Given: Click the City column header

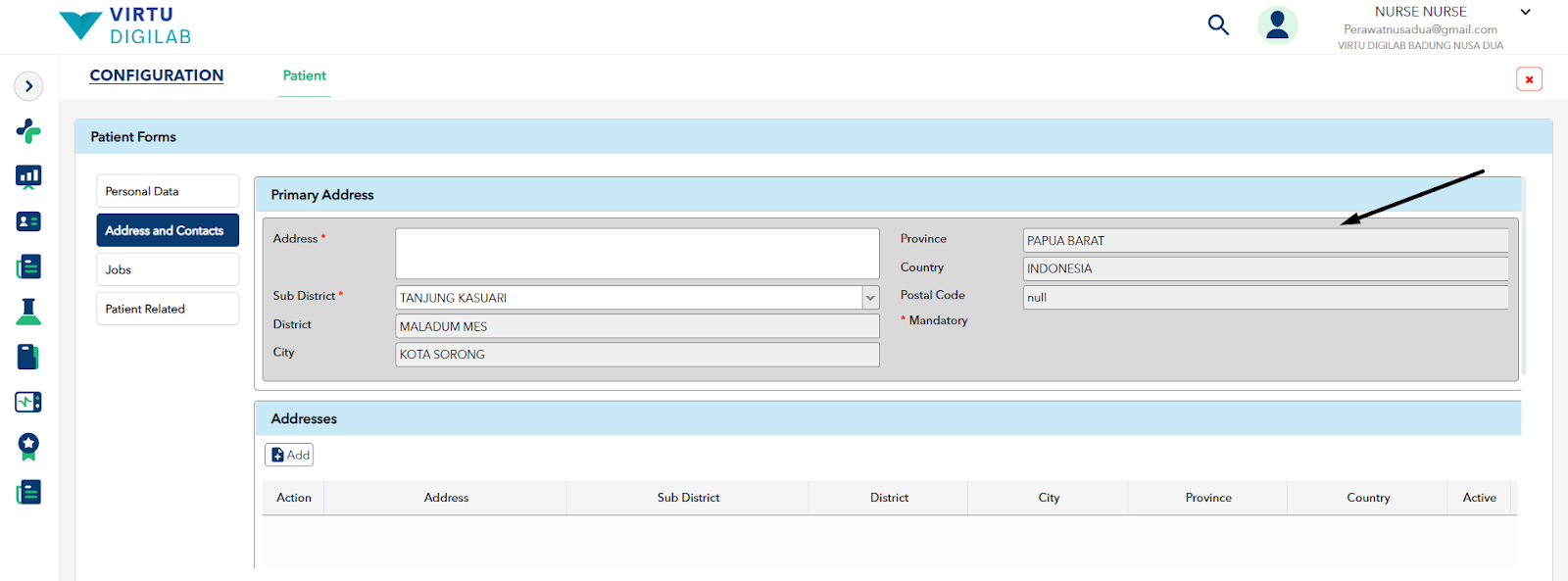Looking at the screenshot, I should [x=1049, y=498].
